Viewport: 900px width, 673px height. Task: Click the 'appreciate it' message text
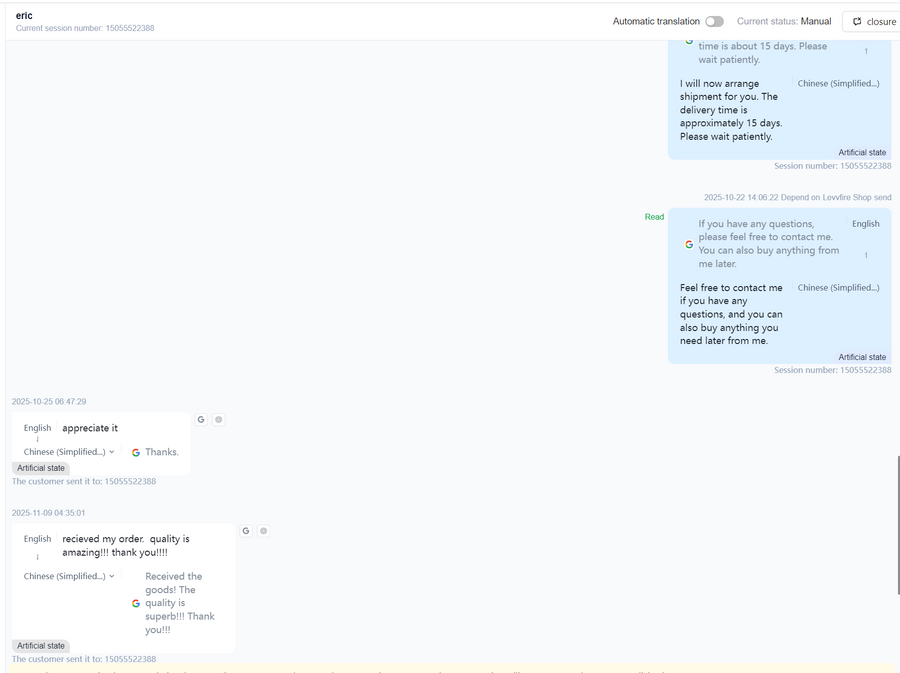pos(90,428)
